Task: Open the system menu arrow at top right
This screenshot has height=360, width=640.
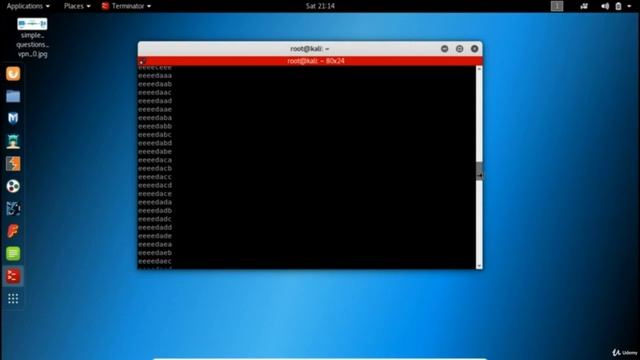Action: coord(629,6)
